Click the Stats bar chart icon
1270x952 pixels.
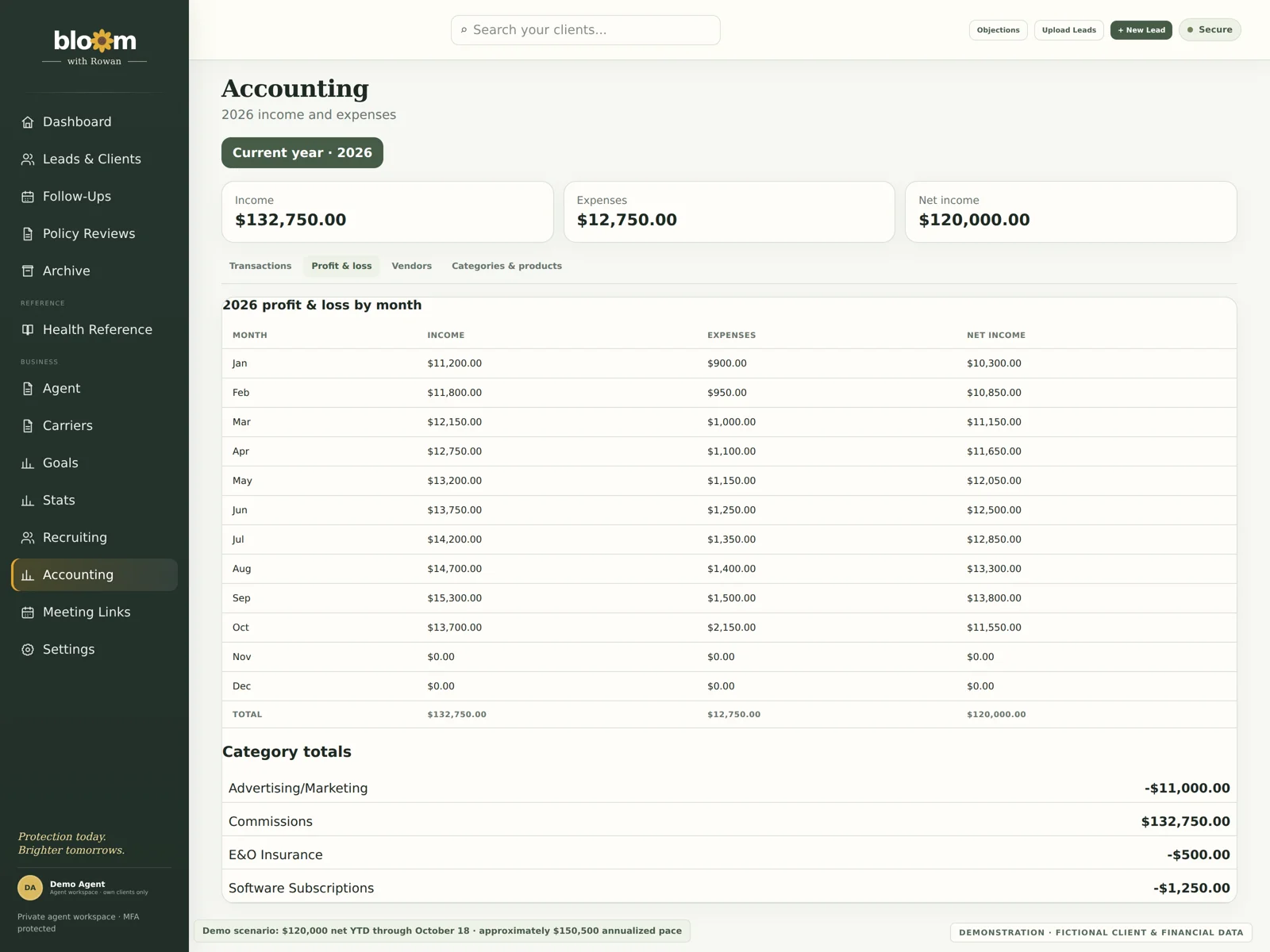[x=28, y=501]
